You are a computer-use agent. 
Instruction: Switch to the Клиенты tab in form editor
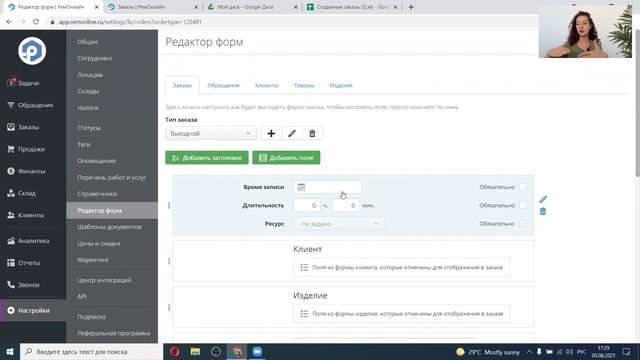[x=267, y=85]
